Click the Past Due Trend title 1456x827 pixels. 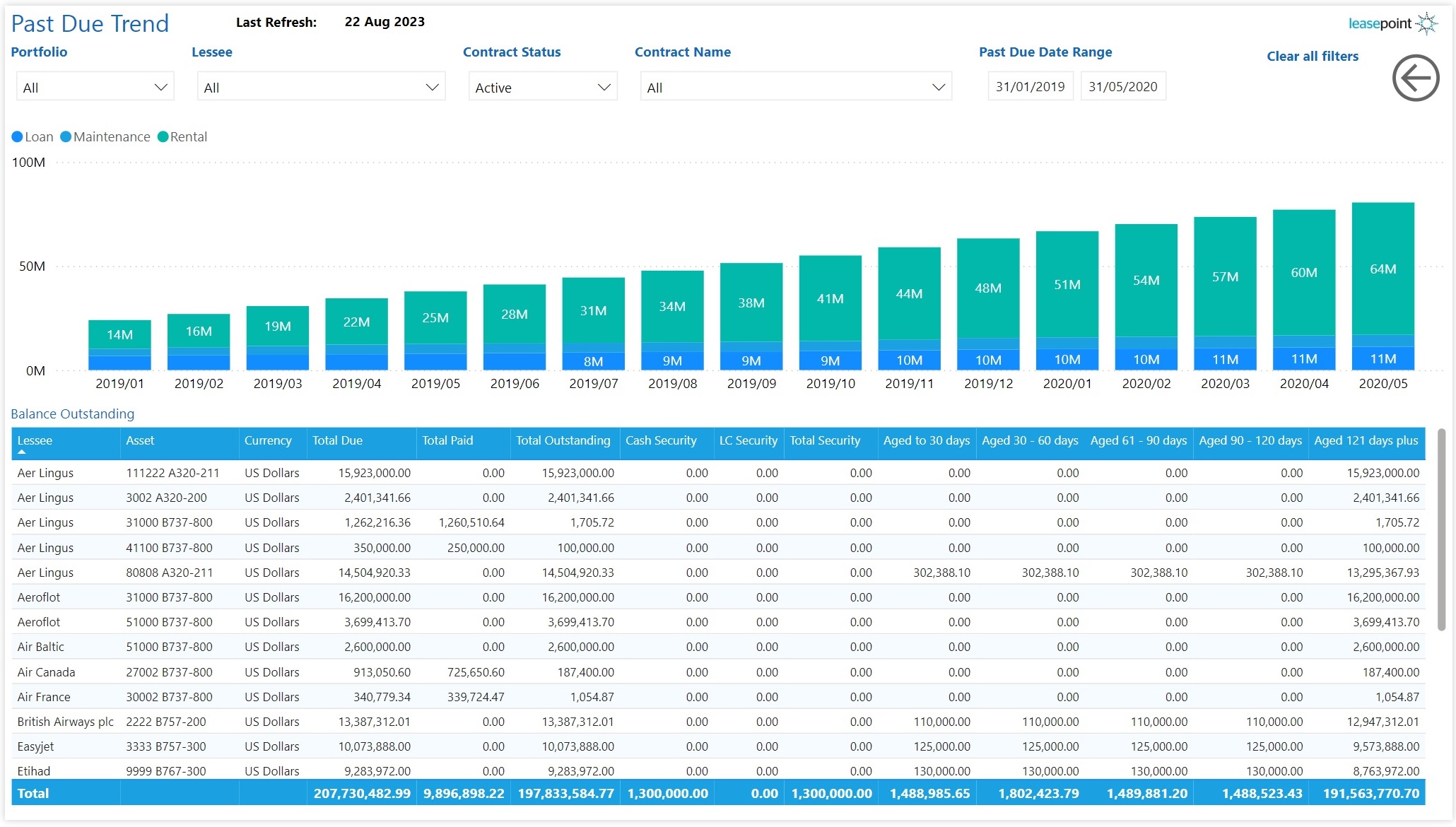(90, 23)
